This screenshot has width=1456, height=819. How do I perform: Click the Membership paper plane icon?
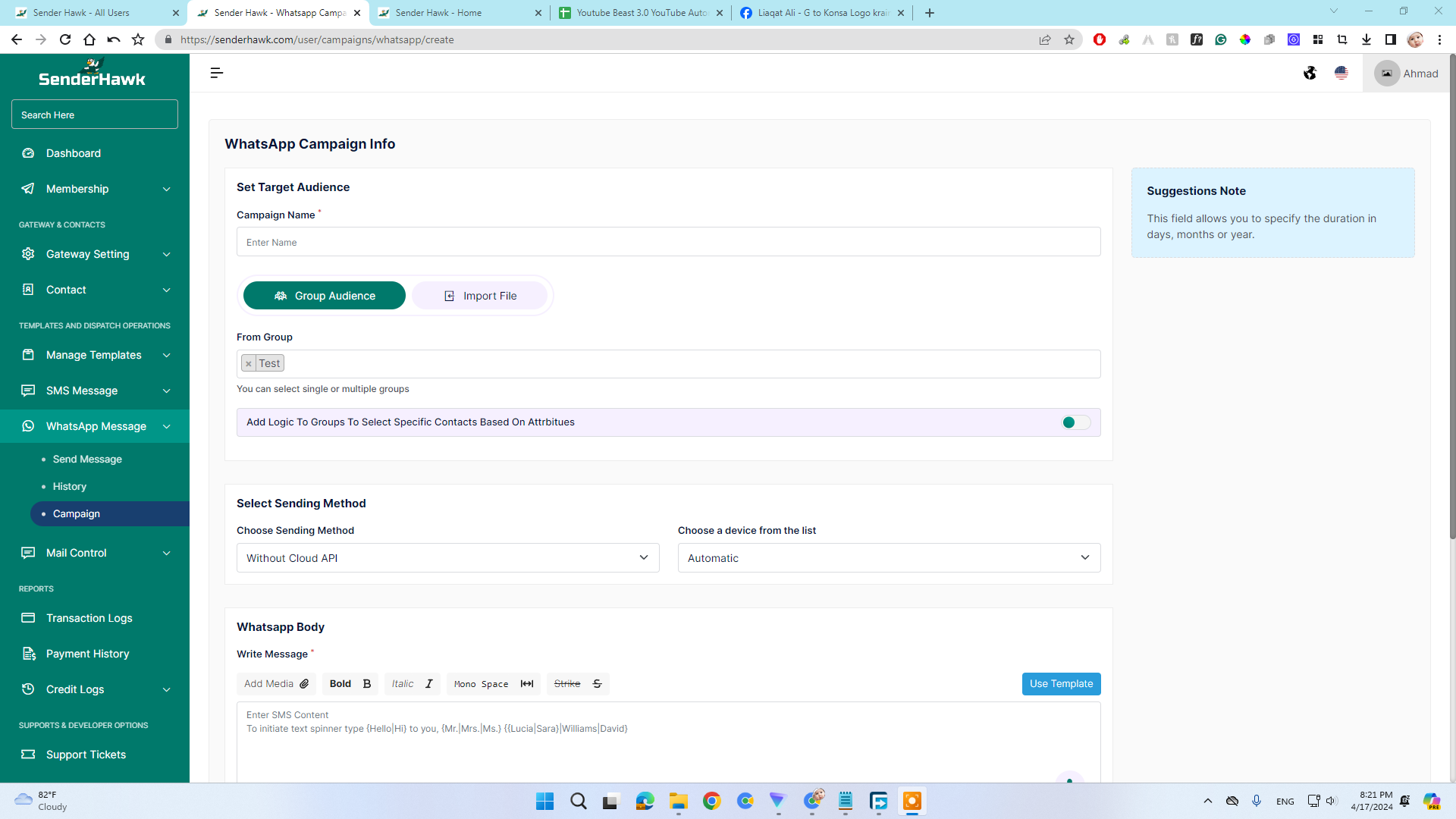pos(28,189)
